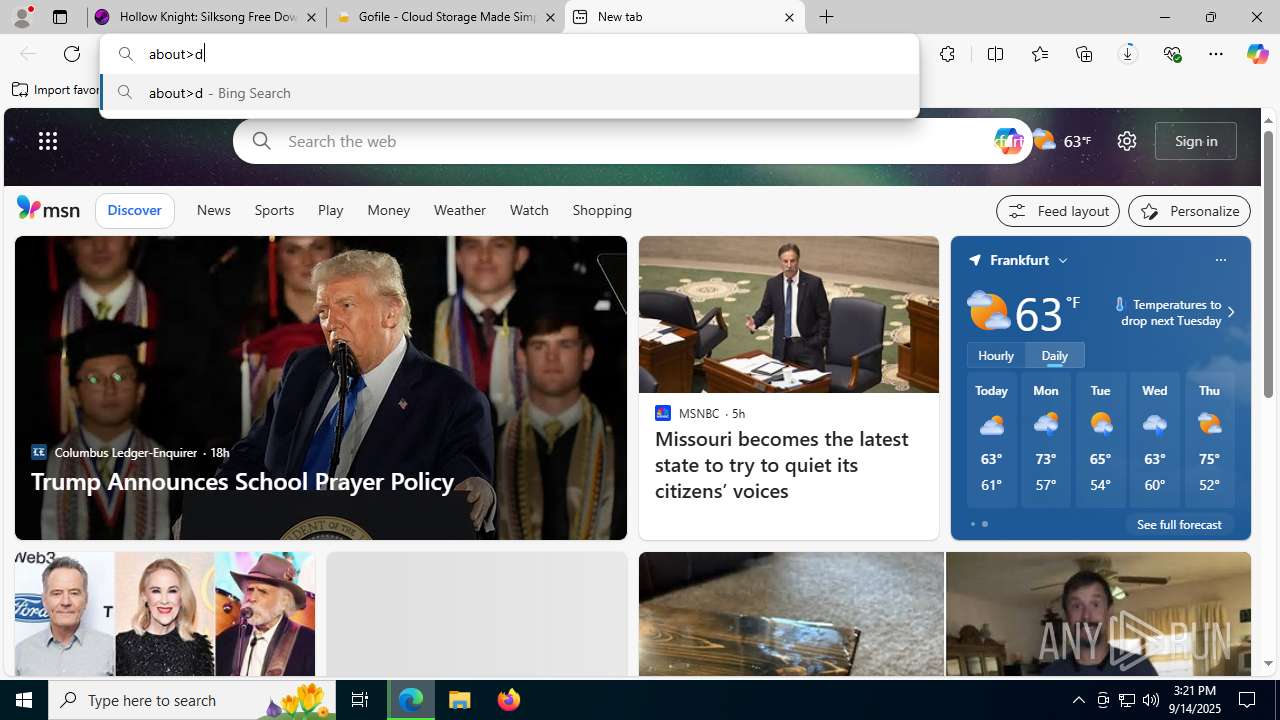This screenshot has width=1280, height=720.
Task: Open the Extensions puzzle icon
Action: pyautogui.click(x=947, y=54)
